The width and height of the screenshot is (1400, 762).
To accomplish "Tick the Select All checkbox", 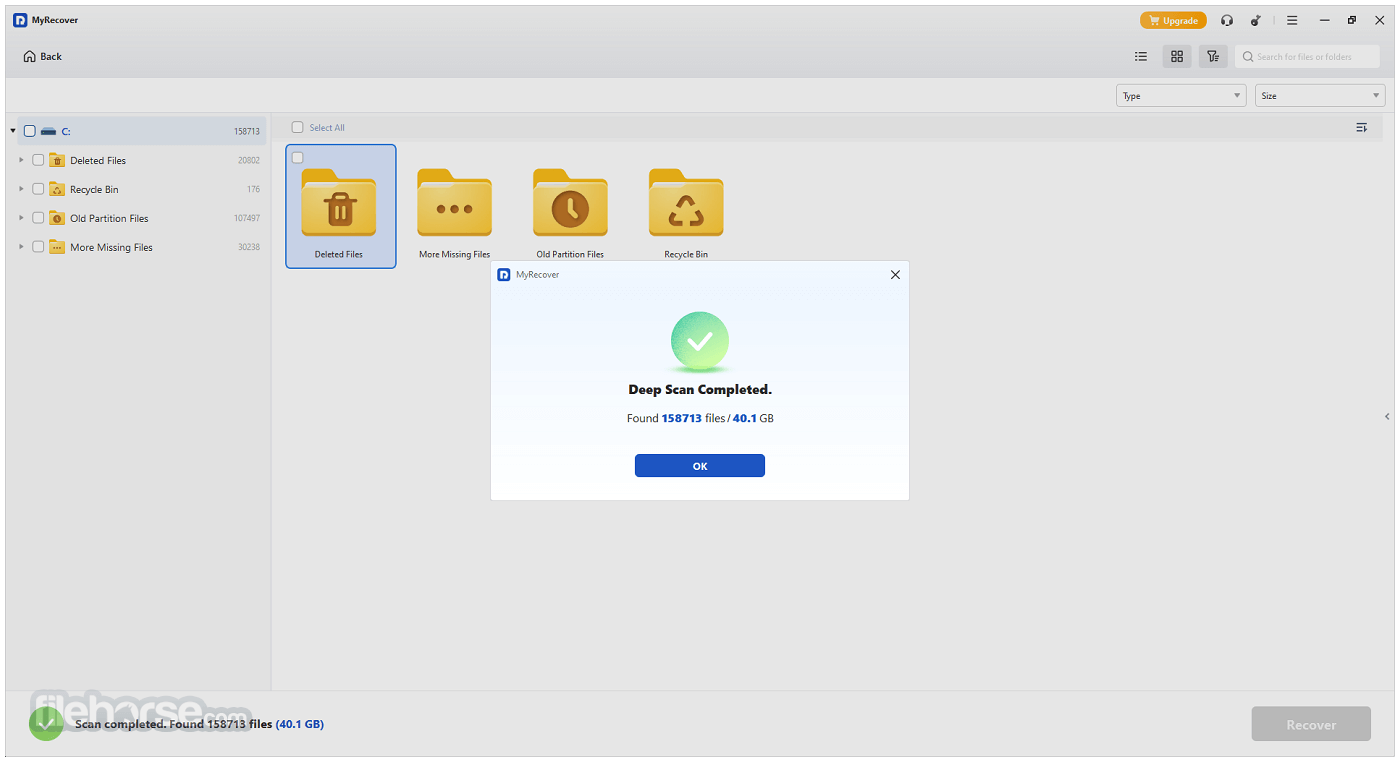I will (x=297, y=128).
